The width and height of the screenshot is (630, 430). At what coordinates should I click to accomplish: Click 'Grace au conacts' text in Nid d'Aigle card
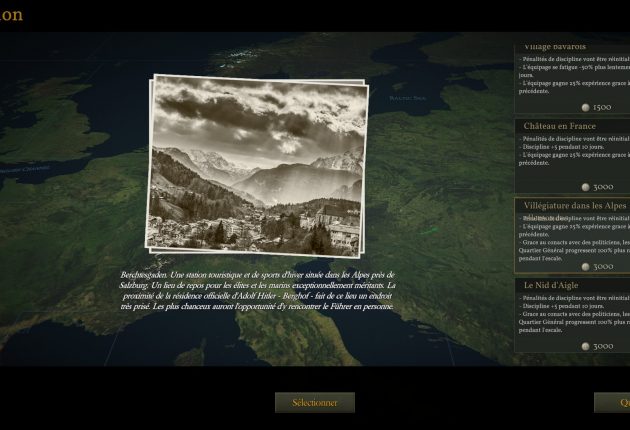click(574, 322)
